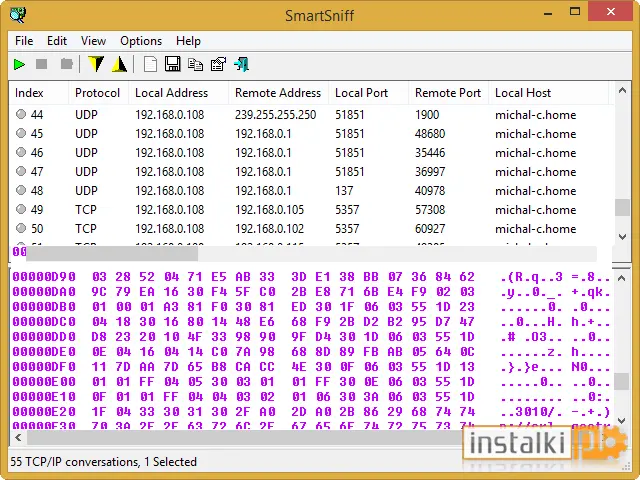The image size is (640, 480).
Task: Select row 44 status circle icon
Action: pyautogui.click(x=21, y=114)
